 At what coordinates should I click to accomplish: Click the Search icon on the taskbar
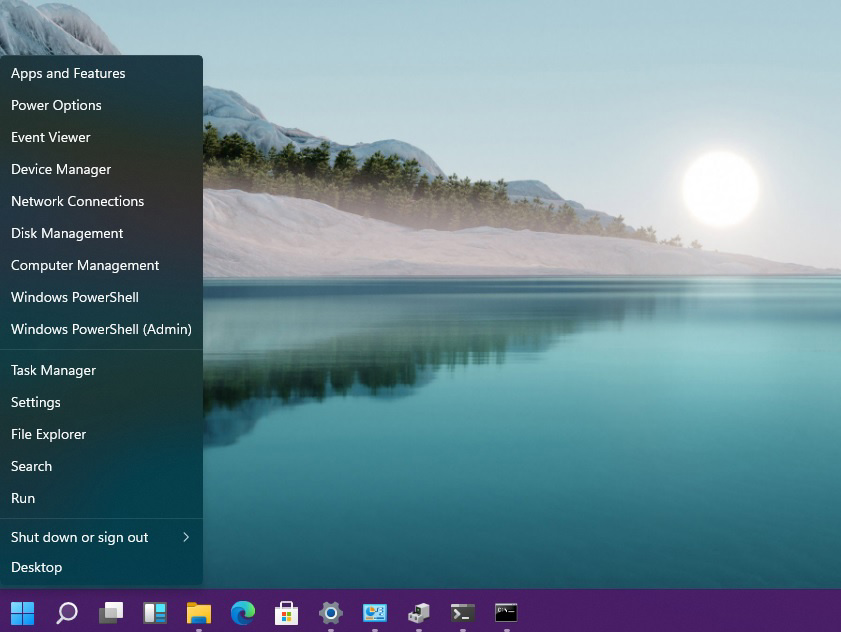pos(66,613)
